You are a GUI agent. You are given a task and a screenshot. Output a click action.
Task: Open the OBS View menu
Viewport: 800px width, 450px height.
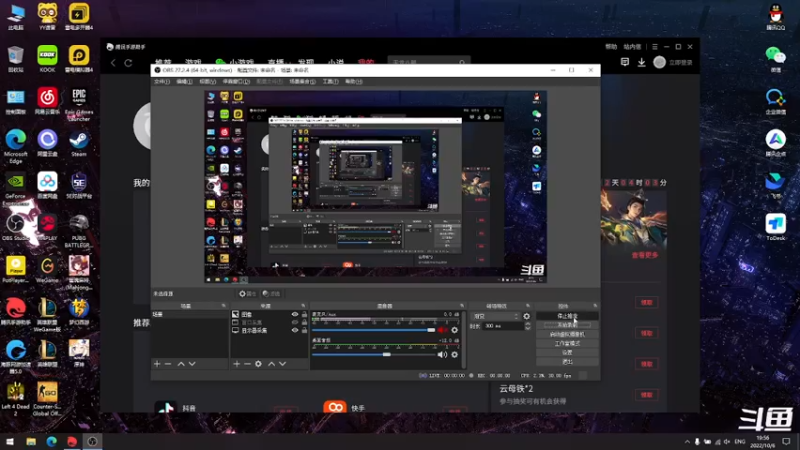[x=207, y=82]
